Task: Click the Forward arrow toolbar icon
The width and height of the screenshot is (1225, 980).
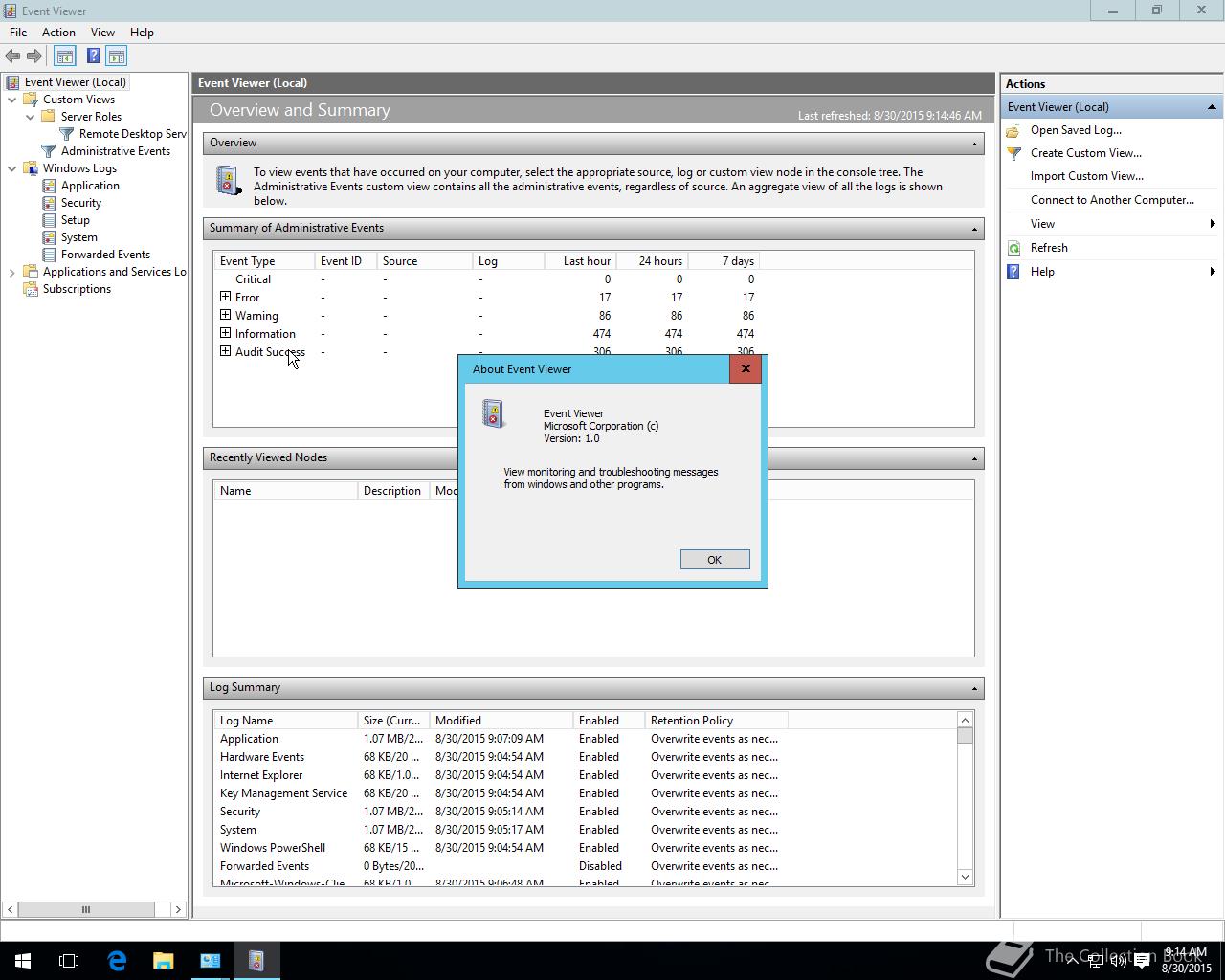Action: pos(34,56)
